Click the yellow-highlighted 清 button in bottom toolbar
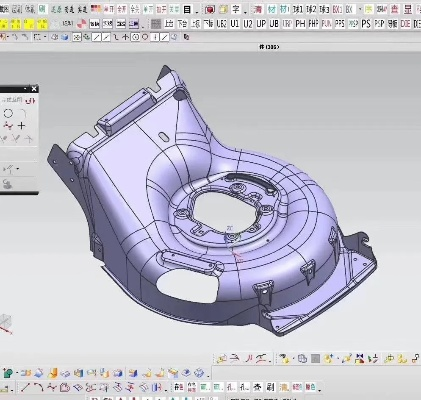Viewport: 421px width, 400px height. coord(284,387)
